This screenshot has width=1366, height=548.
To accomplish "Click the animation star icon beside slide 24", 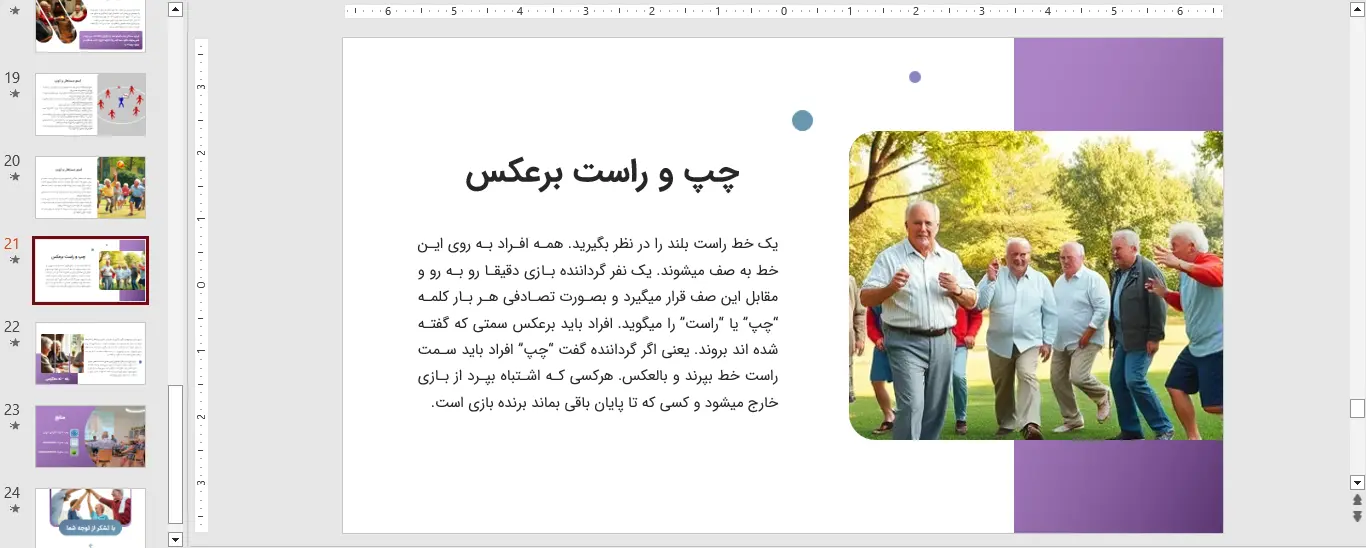I will pyautogui.click(x=14, y=509).
